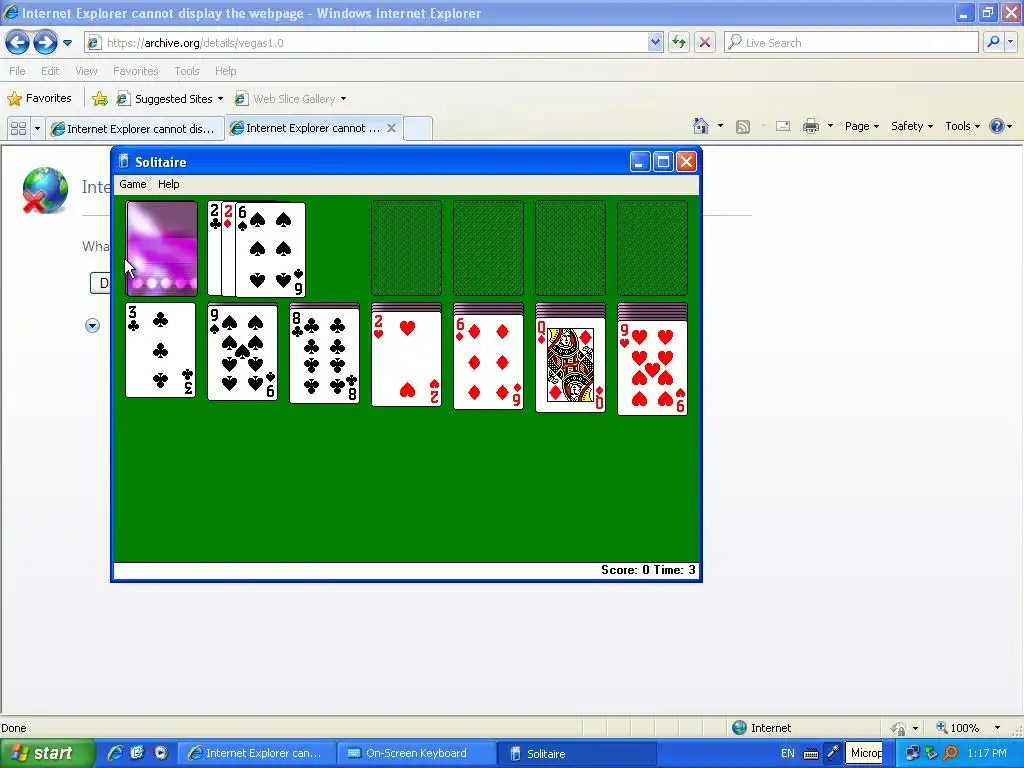This screenshot has width=1024, height=768.
Task: Click the Solitaire stock deck card back
Action: 161,248
